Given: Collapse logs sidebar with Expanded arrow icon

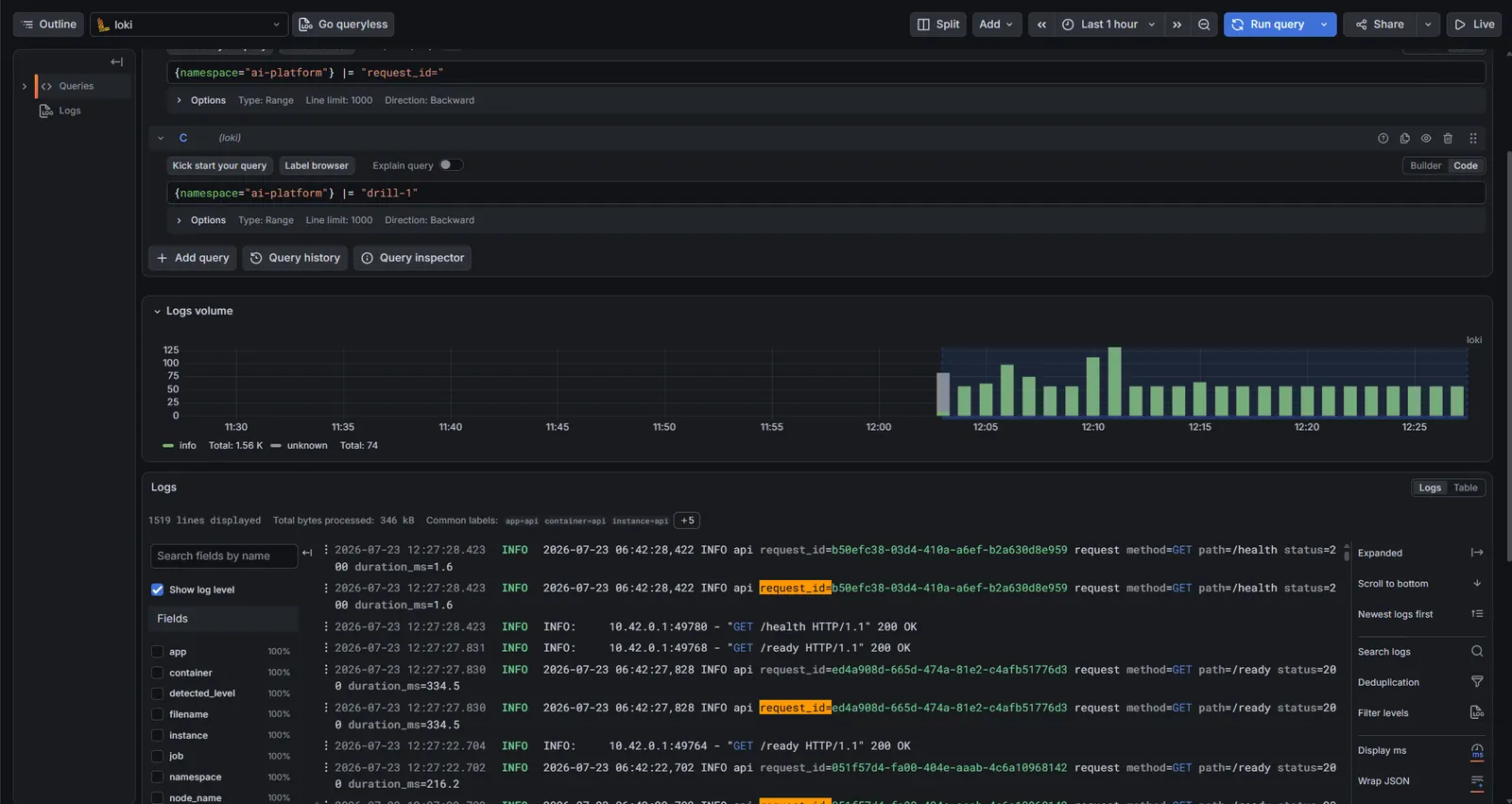Looking at the screenshot, I should pyautogui.click(x=1477, y=553).
